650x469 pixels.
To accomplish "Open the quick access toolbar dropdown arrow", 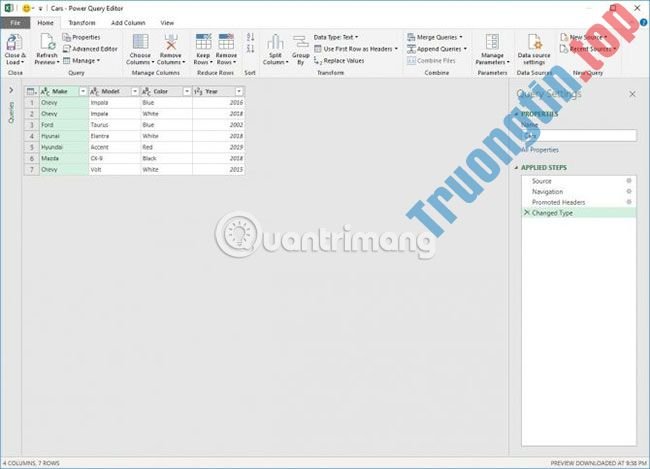I will (x=41, y=9).
